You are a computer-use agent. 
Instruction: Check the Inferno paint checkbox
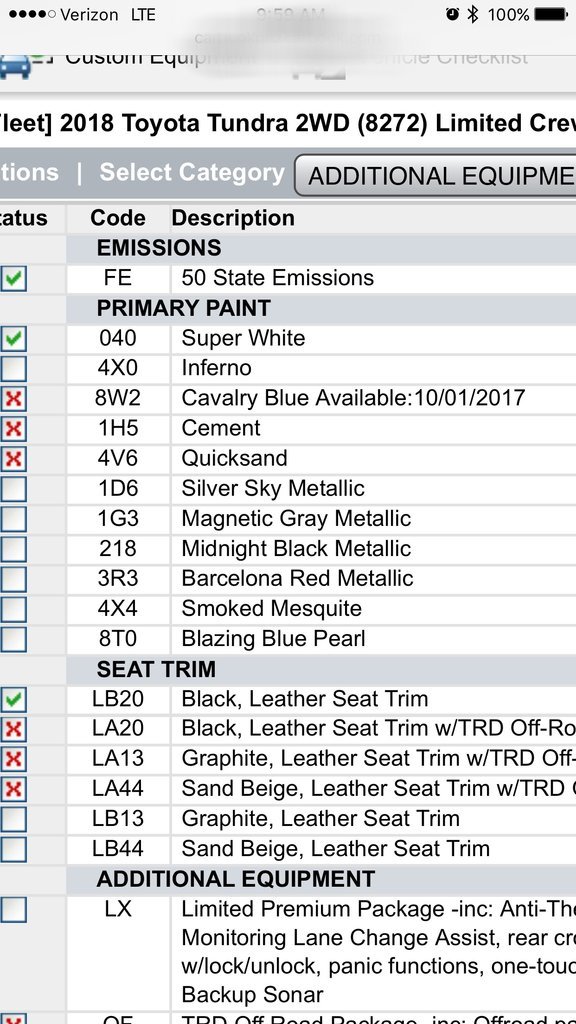pyautogui.click(x=13, y=368)
